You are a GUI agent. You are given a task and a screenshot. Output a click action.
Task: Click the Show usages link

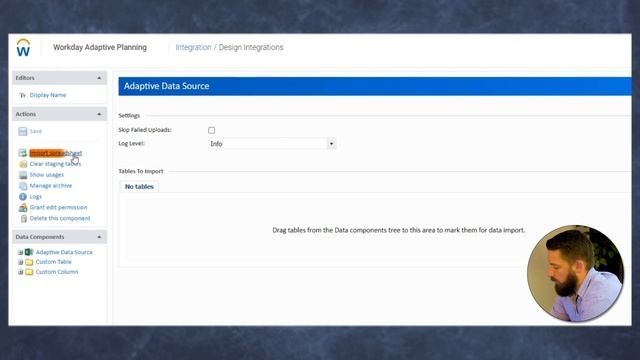(x=47, y=175)
